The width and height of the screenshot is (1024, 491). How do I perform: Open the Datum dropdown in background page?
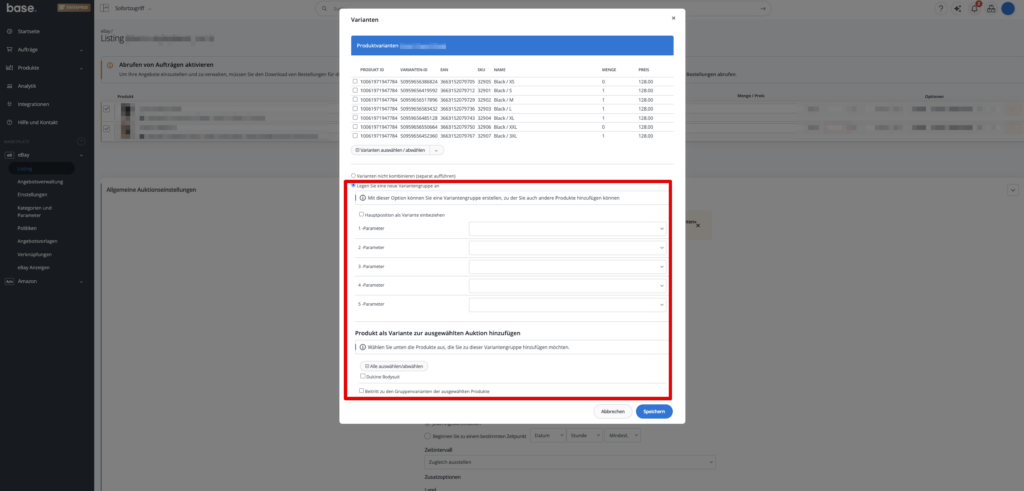[x=547, y=436]
